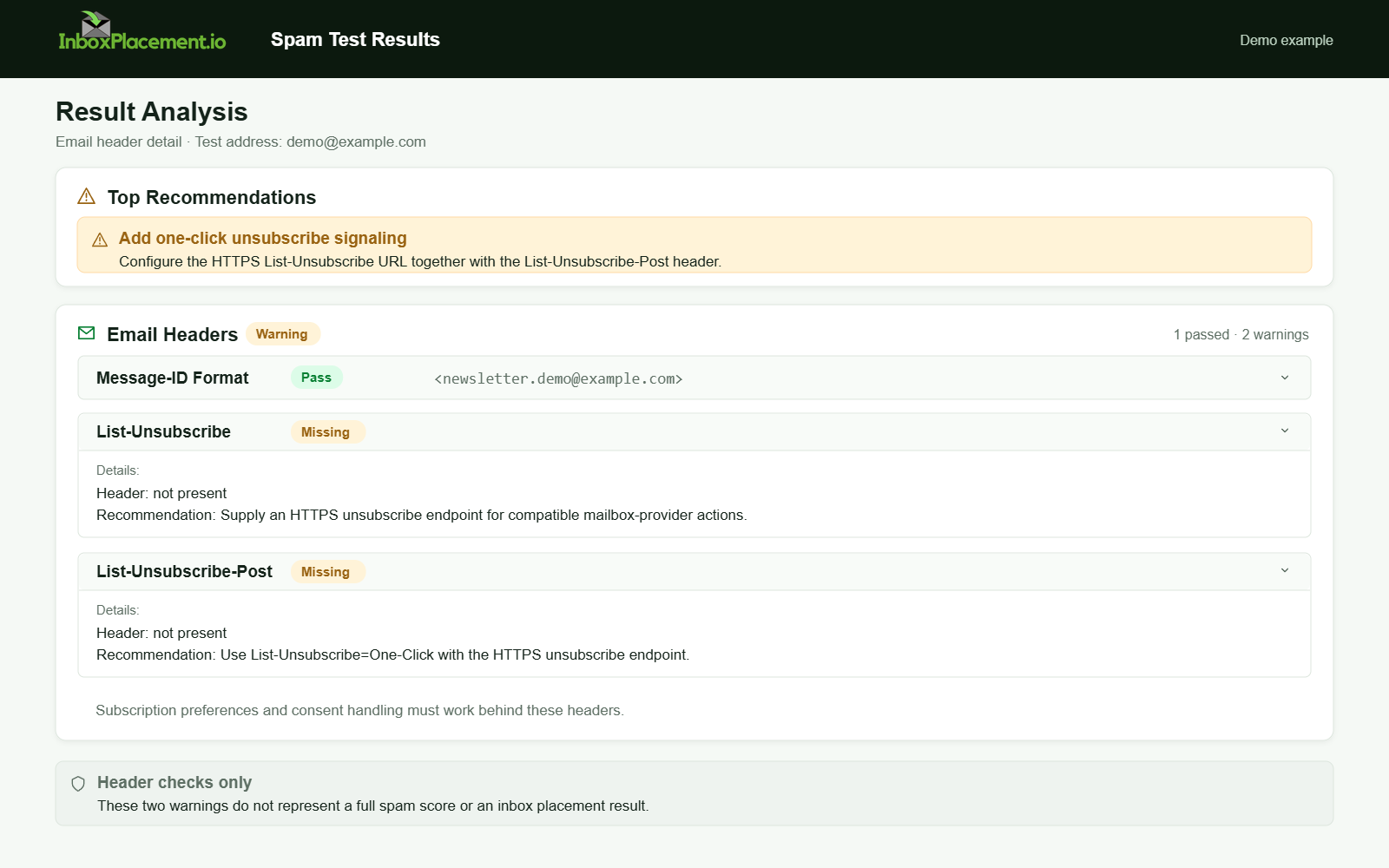Click the newsletter.demo@example.com Message-ID value

[x=558, y=378]
